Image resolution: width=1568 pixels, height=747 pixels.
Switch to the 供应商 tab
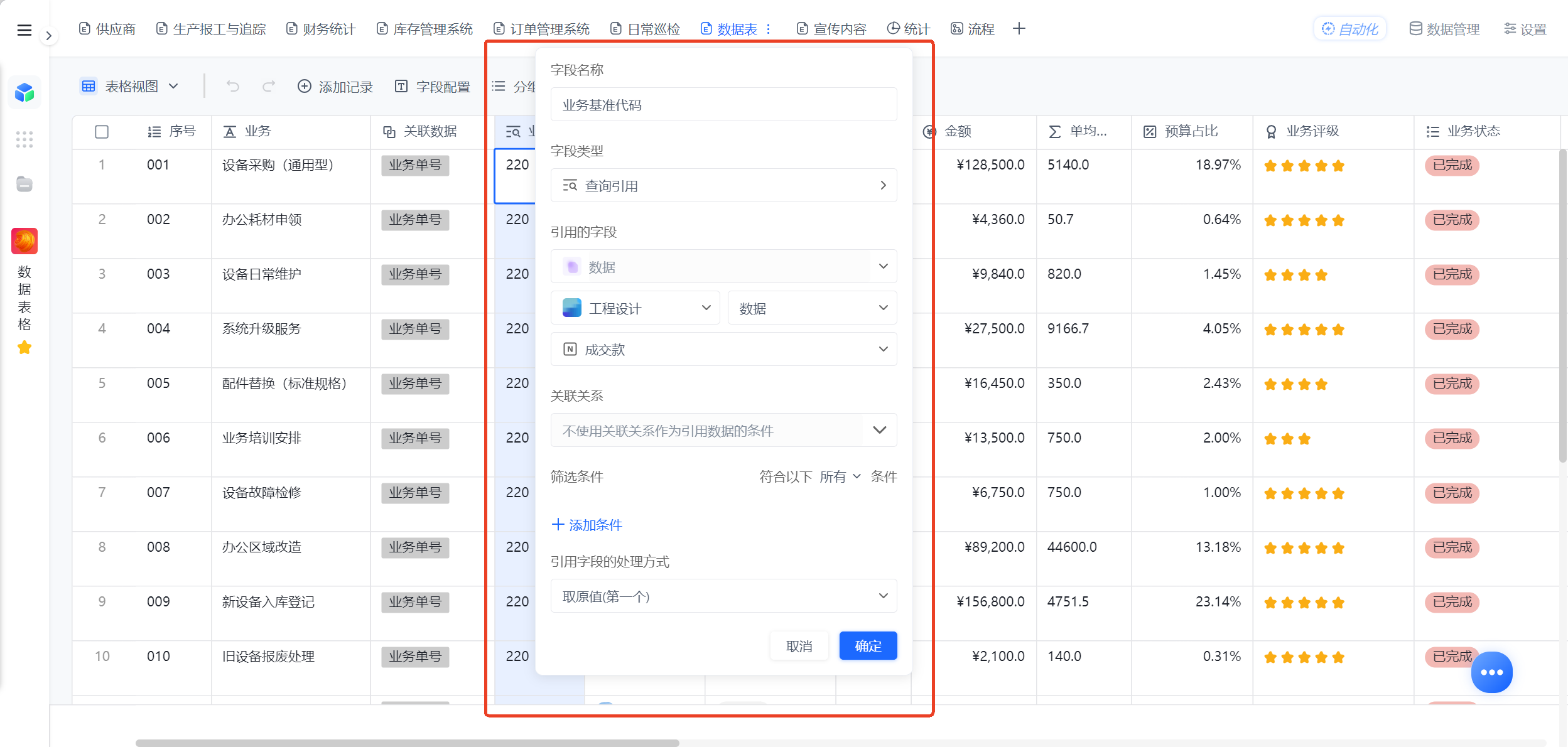(x=107, y=29)
